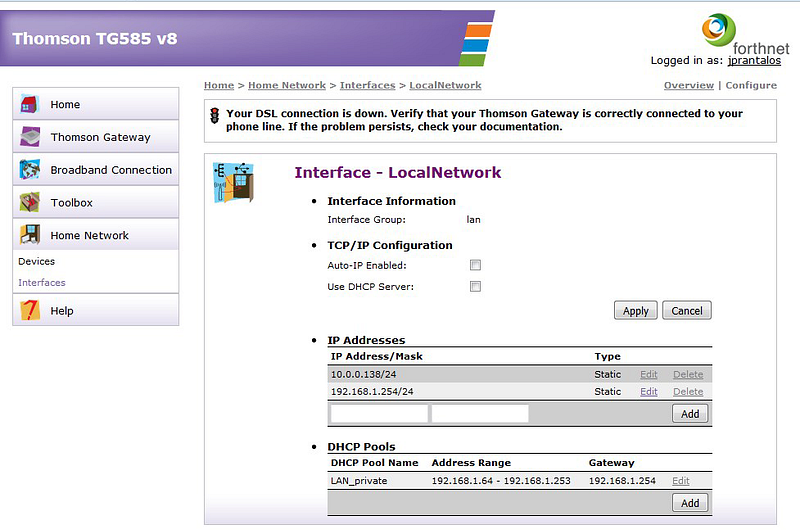Toggle the Auto-IP Enabled checkbox
Viewport: 800px width, 530px height.
click(476, 265)
